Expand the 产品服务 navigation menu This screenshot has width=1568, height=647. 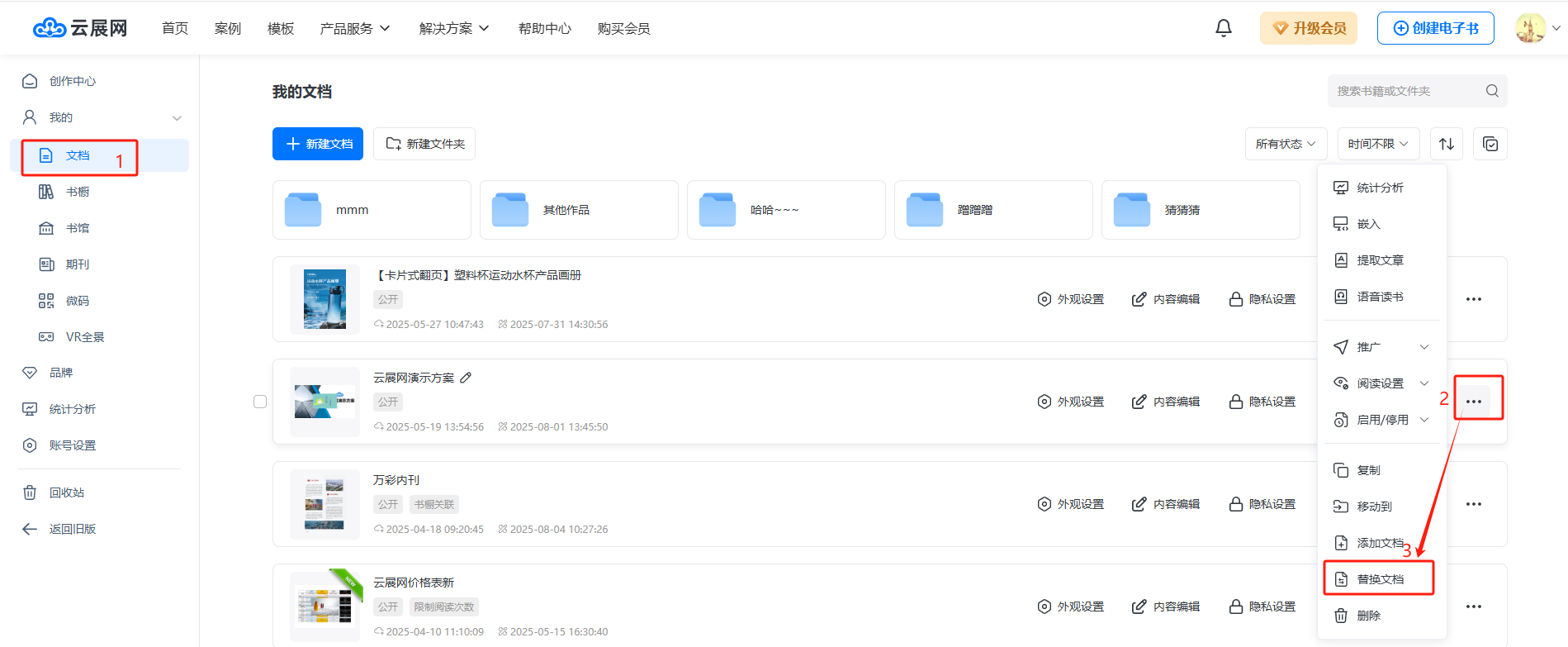354,29
